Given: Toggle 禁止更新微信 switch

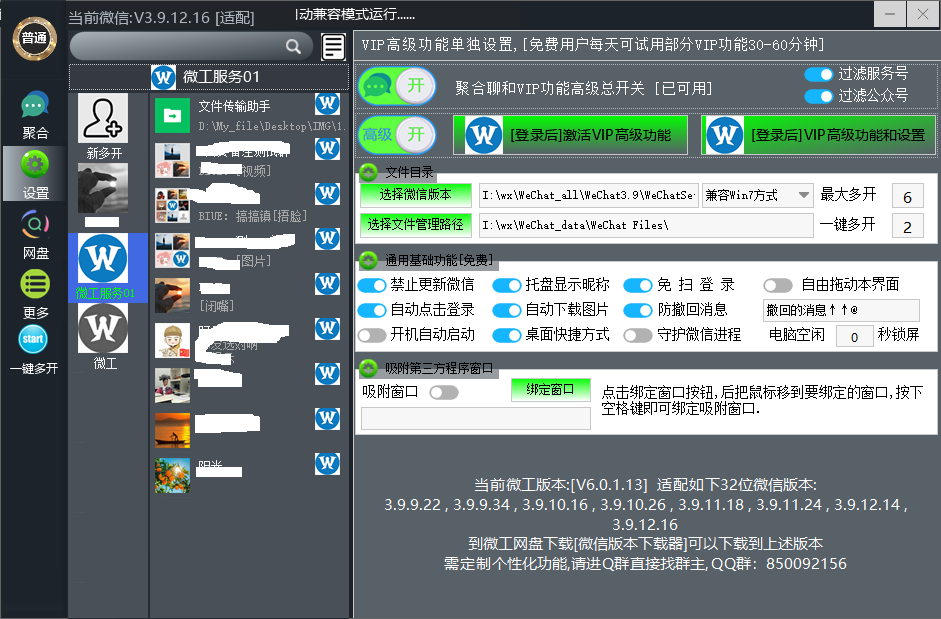Looking at the screenshot, I should [372, 285].
